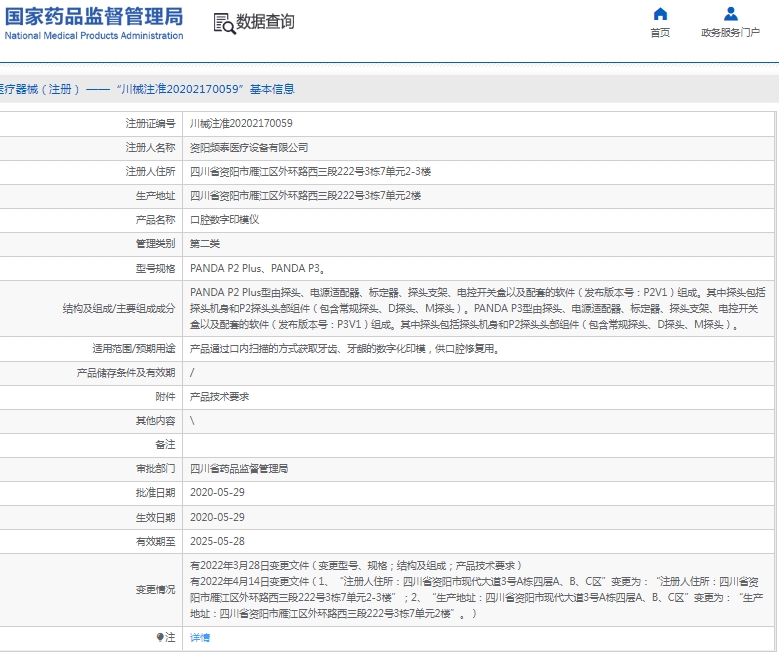Click approving department 四川省药品监督管理局
The width and height of the screenshot is (779, 655).
[238, 469]
